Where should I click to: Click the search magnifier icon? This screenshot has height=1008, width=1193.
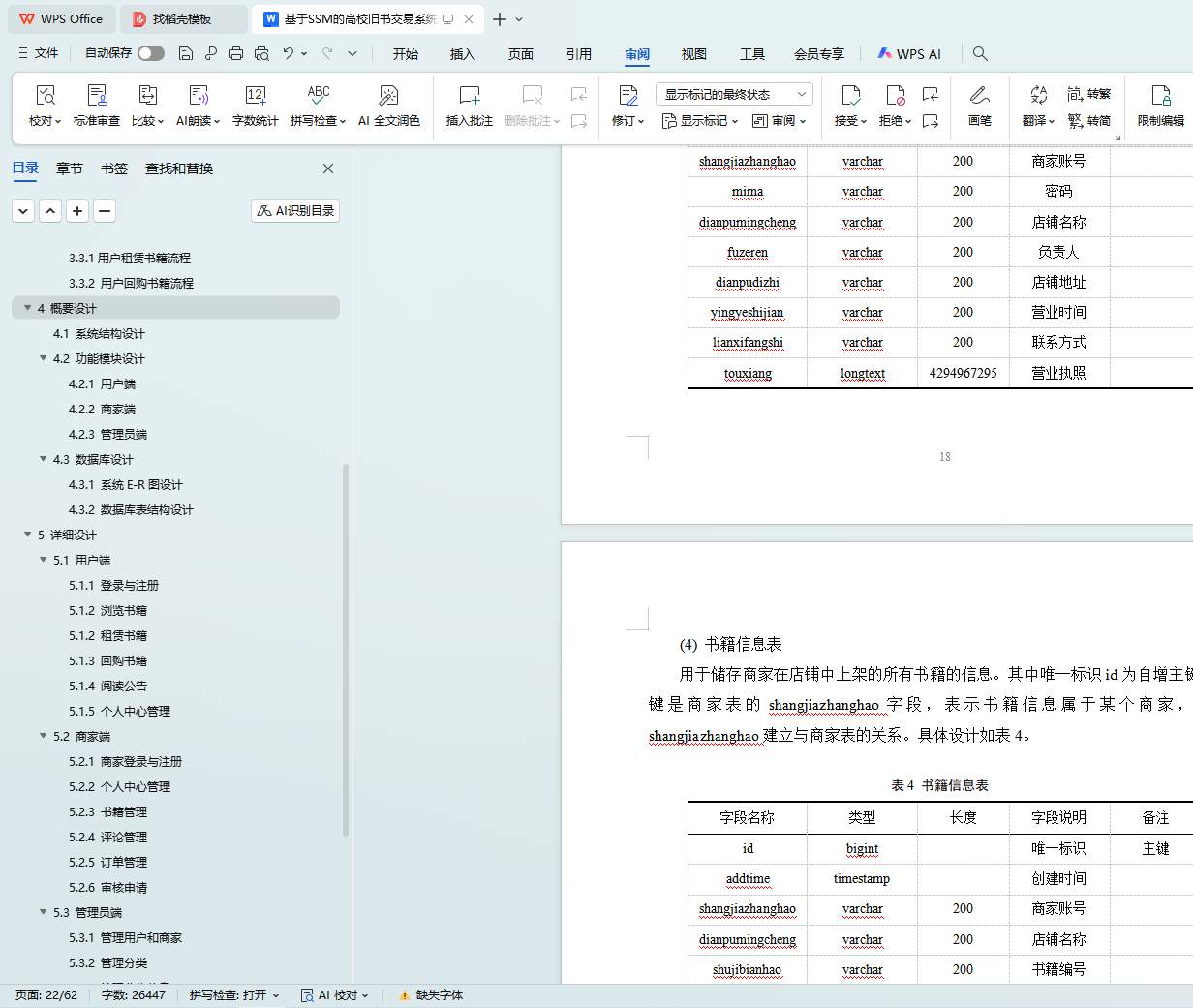coord(980,53)
